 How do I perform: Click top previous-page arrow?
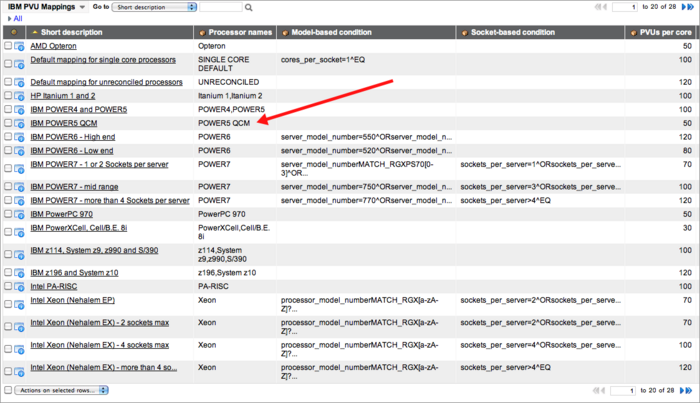tap(605, 7)
